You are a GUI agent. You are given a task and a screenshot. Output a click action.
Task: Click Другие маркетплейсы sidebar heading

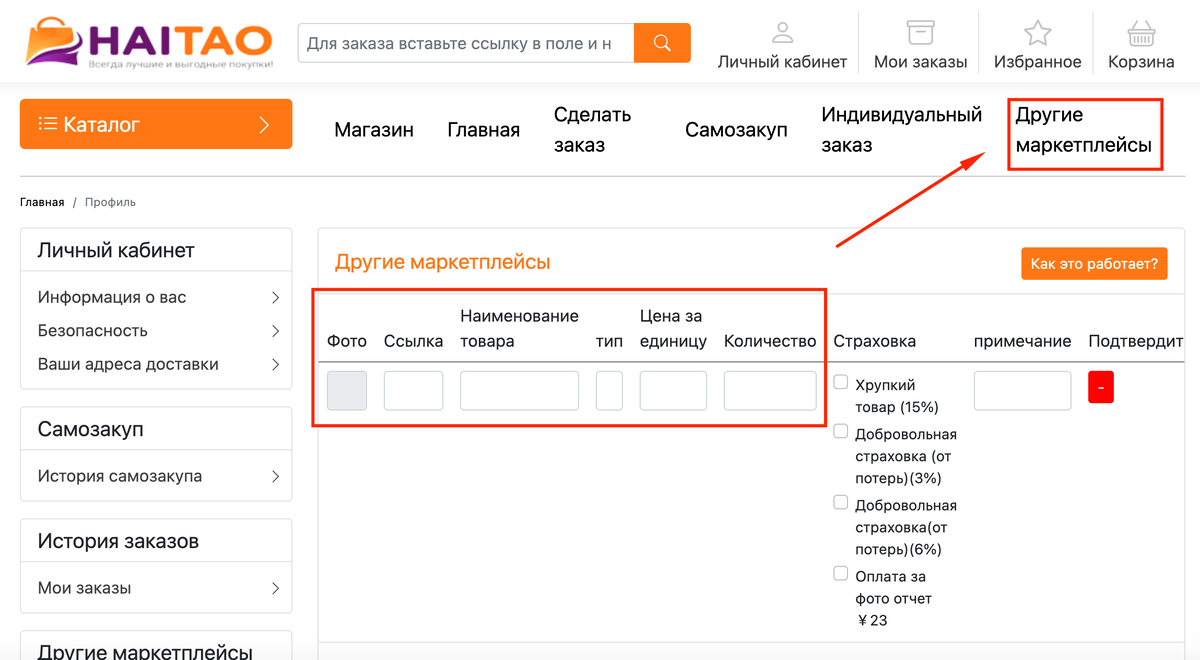coord(145,653)
